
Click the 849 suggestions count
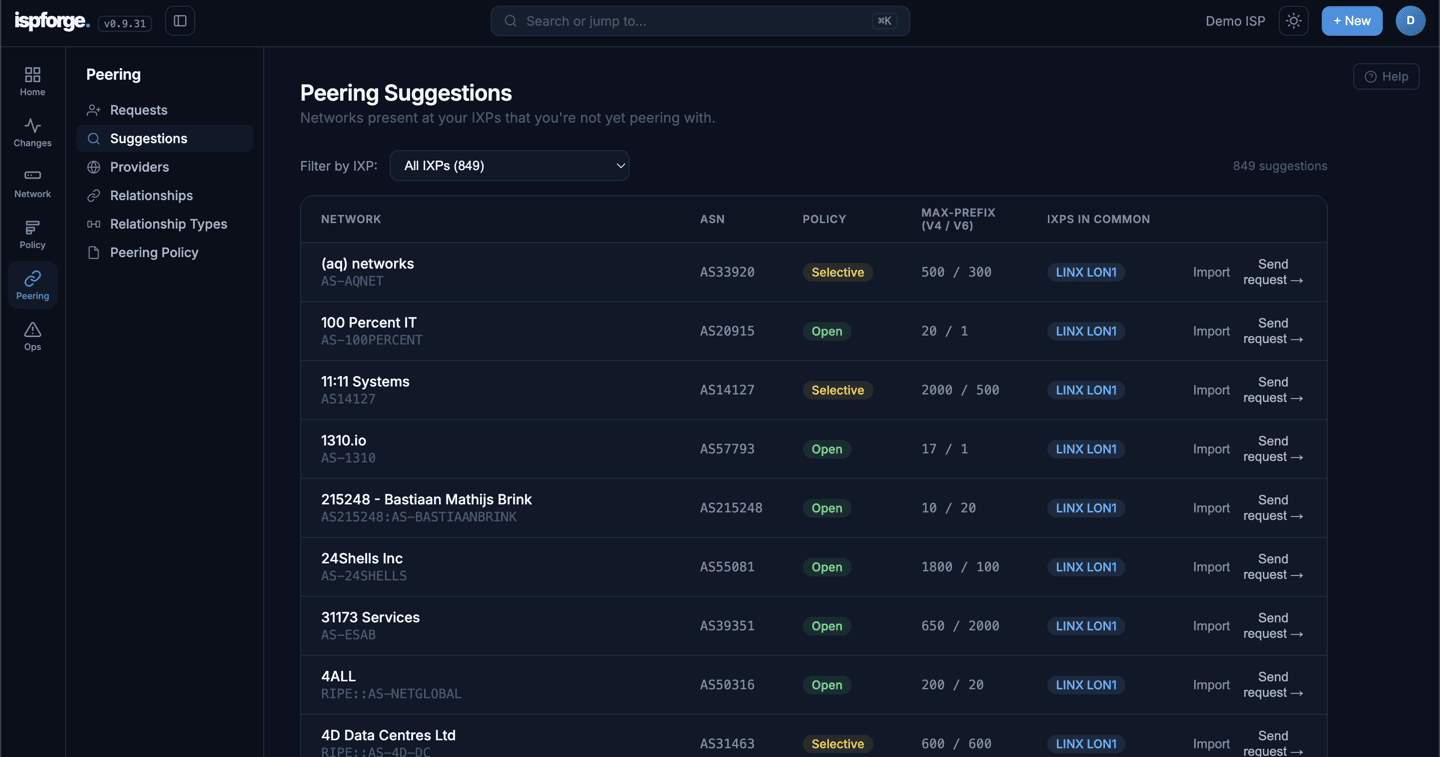tap(1280, 166)
